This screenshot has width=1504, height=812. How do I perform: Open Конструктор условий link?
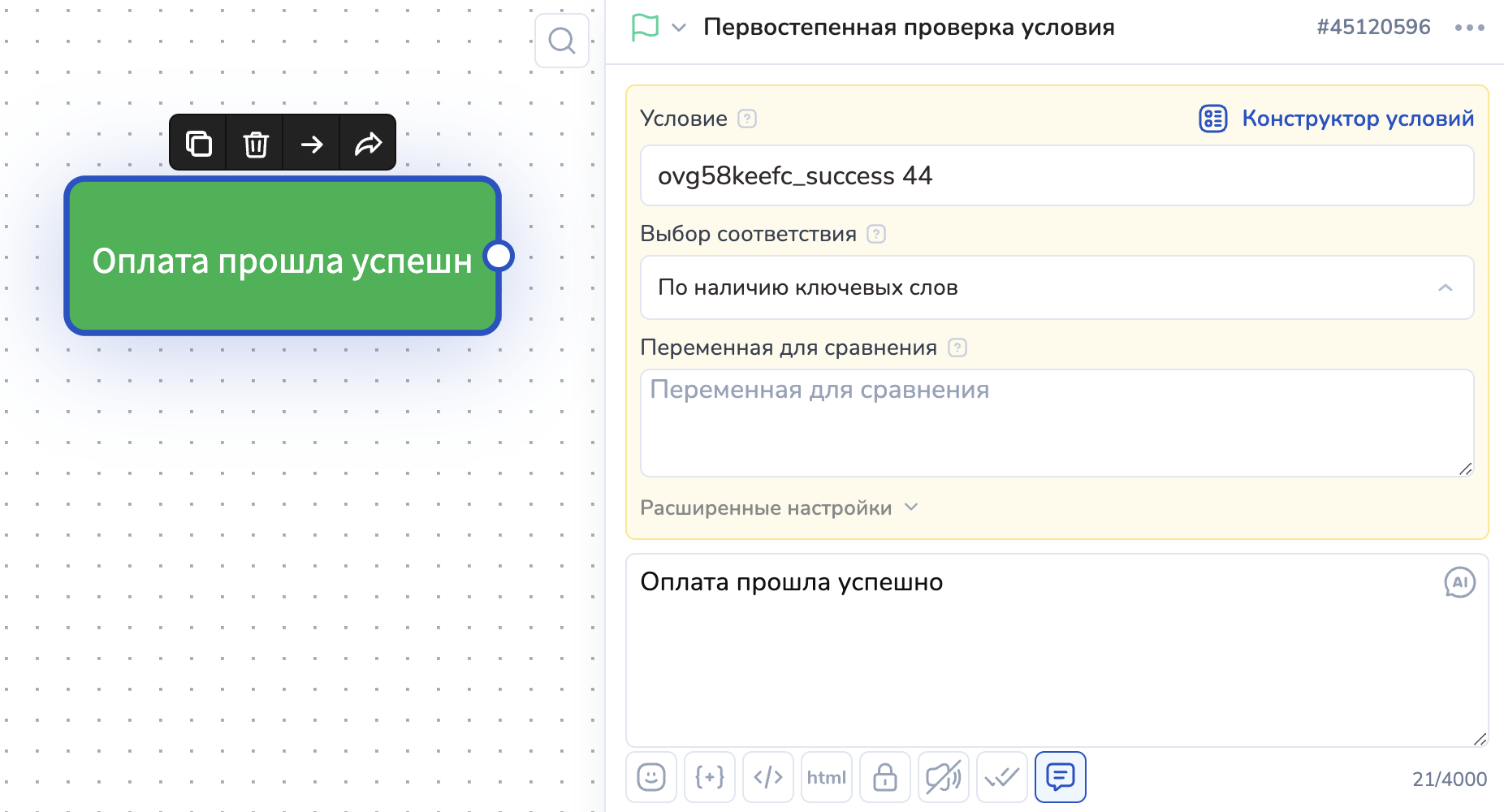[x=1337, y=119]
